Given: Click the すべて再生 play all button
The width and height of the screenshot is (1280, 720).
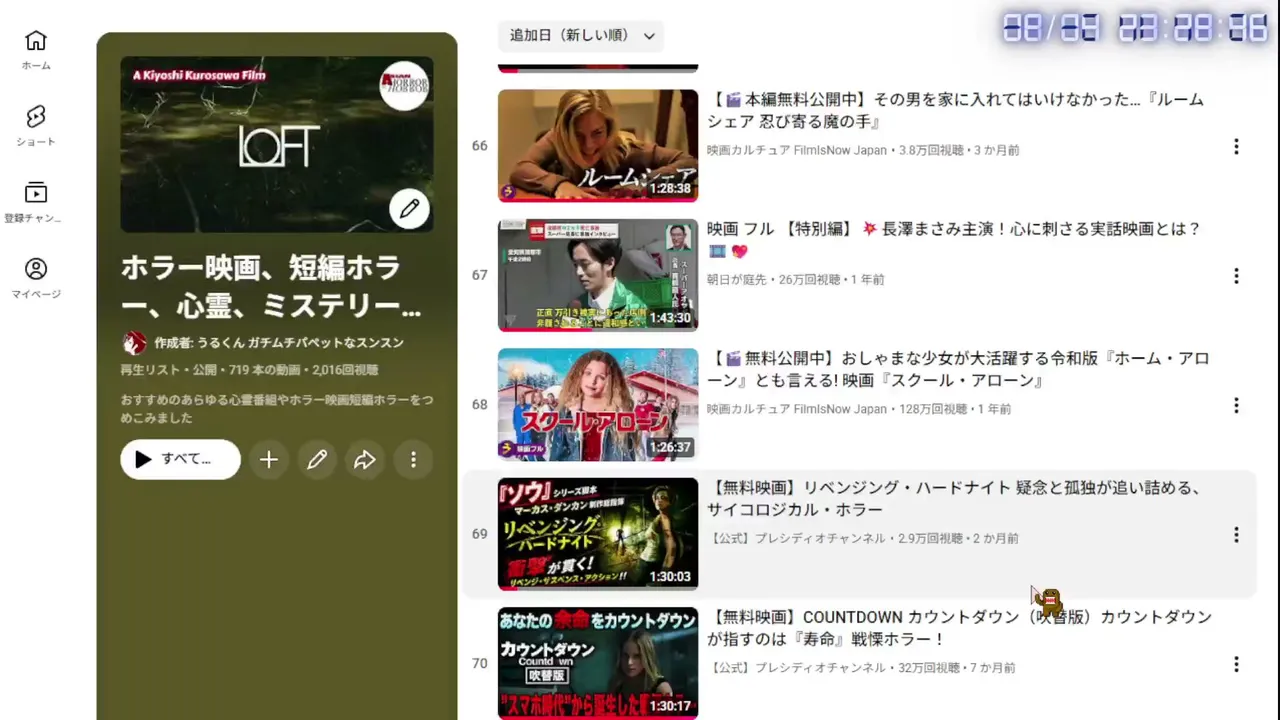Looking at the screenshot, I should 180,459.
